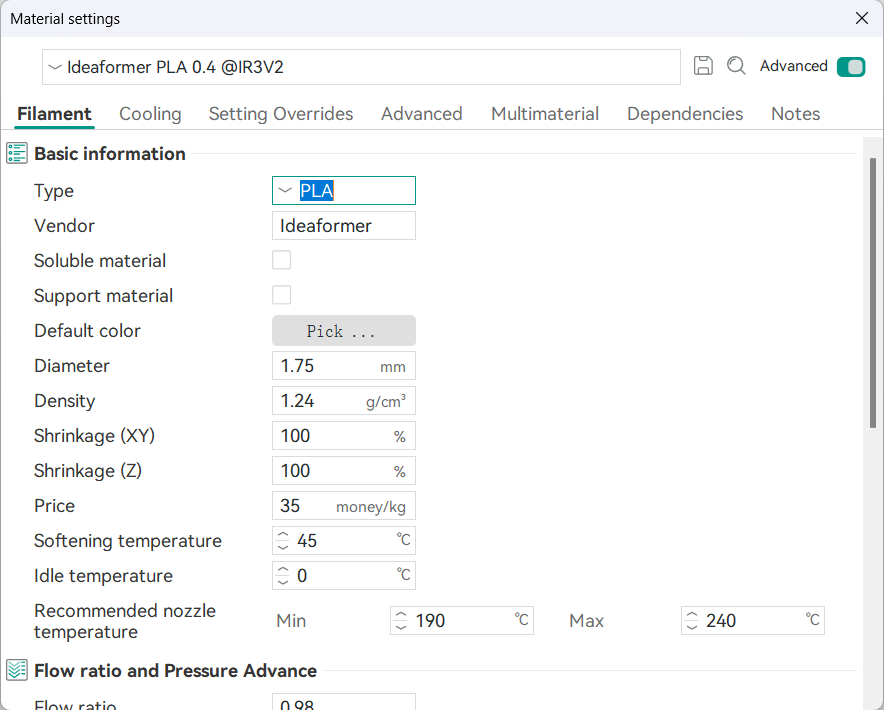Toggle the Advanced mode switch
This screenshot has width=884, height=710.
[851, 67]
